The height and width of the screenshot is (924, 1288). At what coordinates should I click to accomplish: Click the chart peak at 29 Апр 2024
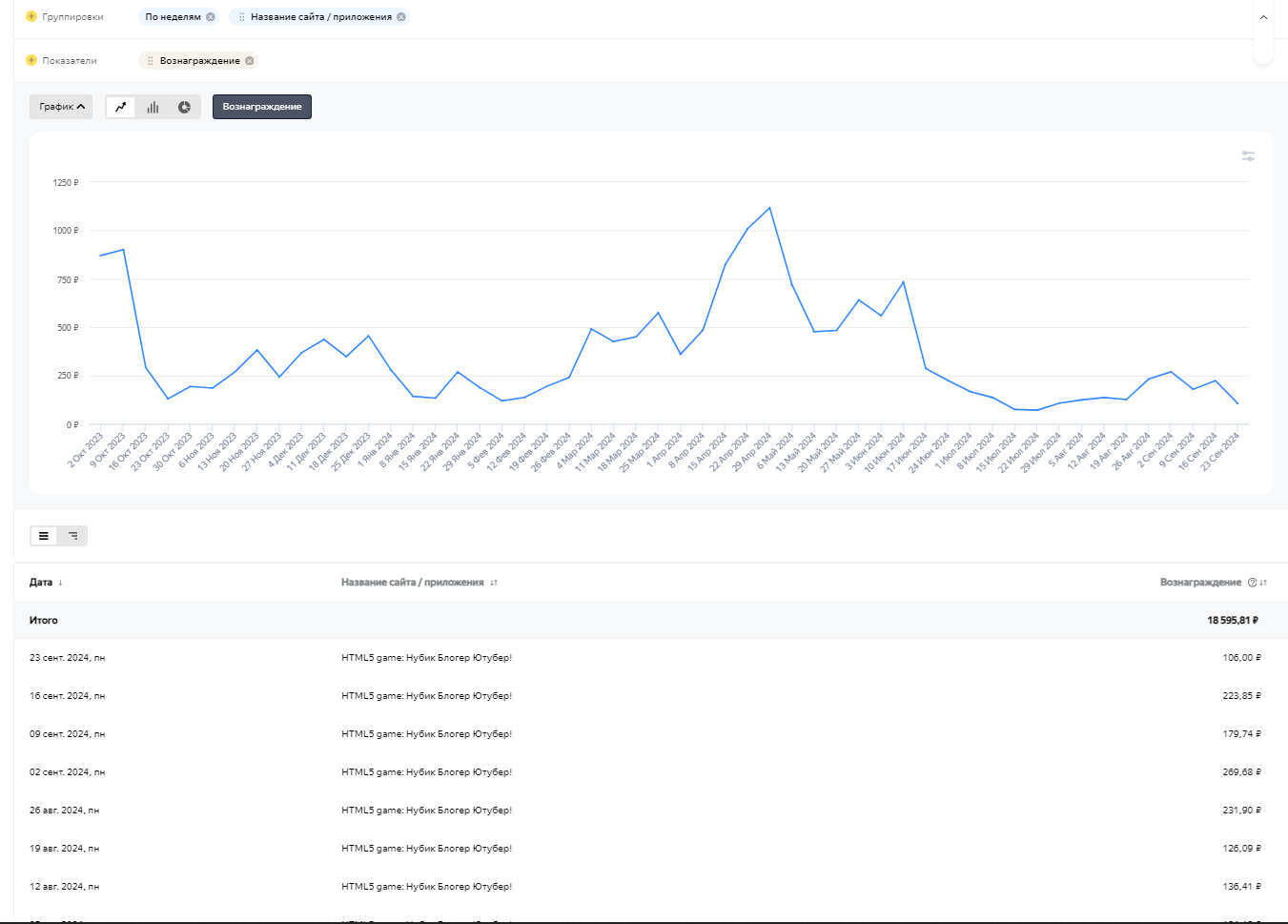[x=769, y=208]
